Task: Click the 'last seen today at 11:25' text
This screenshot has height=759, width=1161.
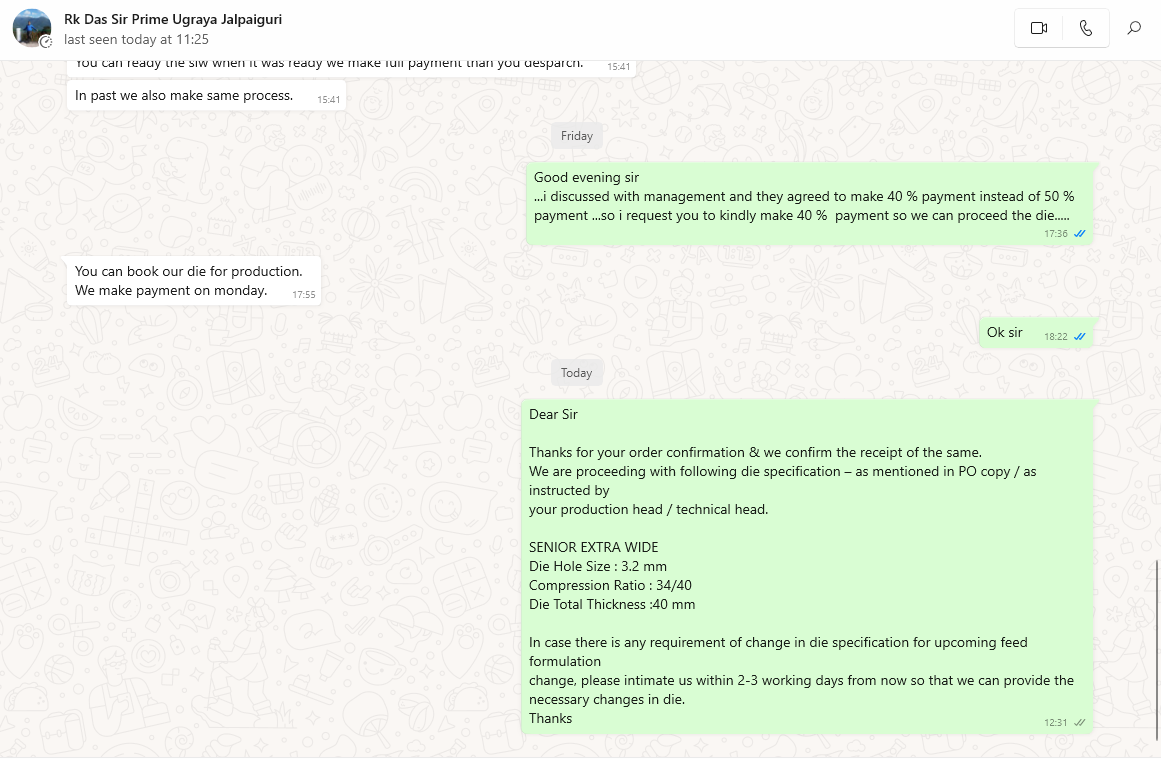Action: click(136, 40)
